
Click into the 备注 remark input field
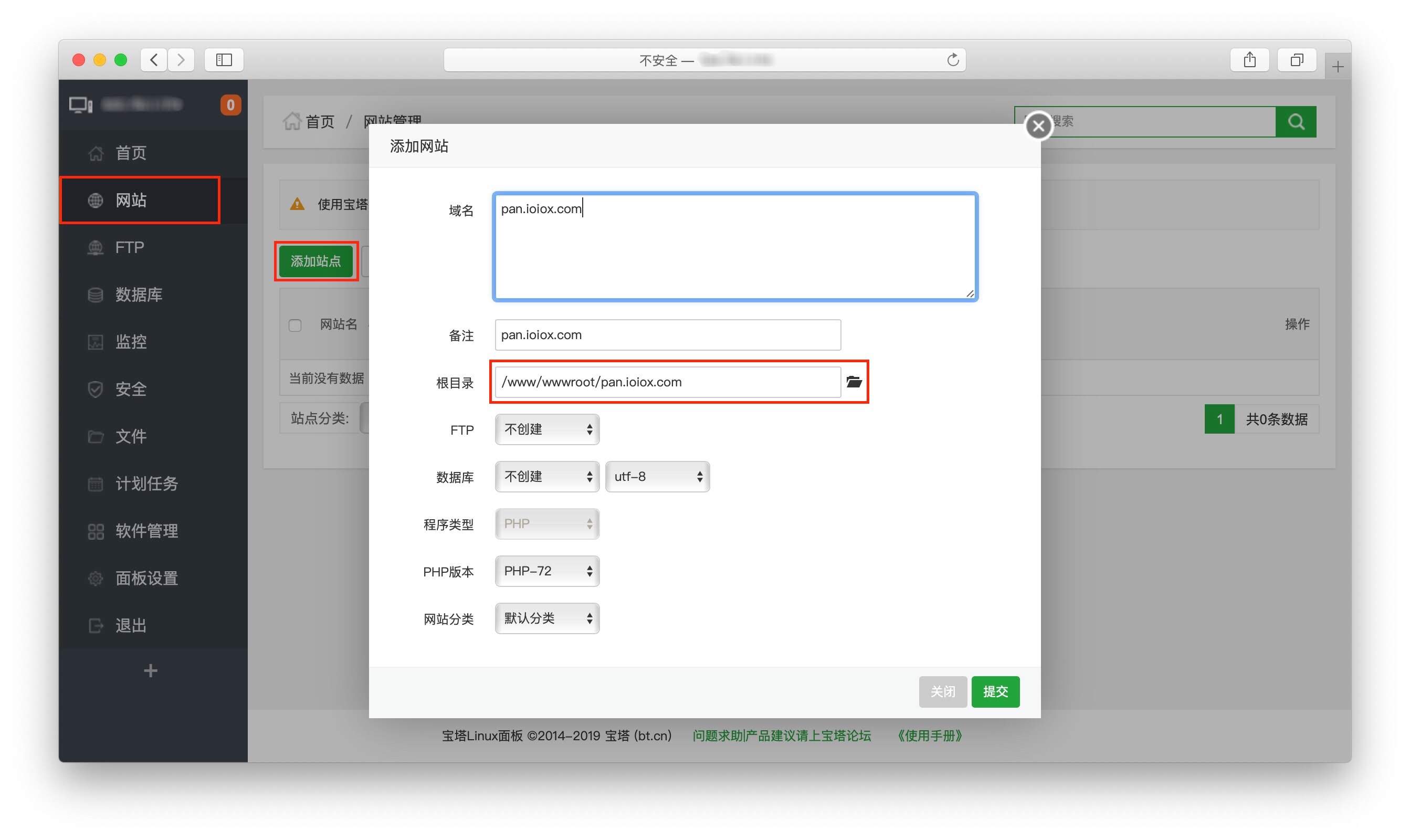coord(667,335)
